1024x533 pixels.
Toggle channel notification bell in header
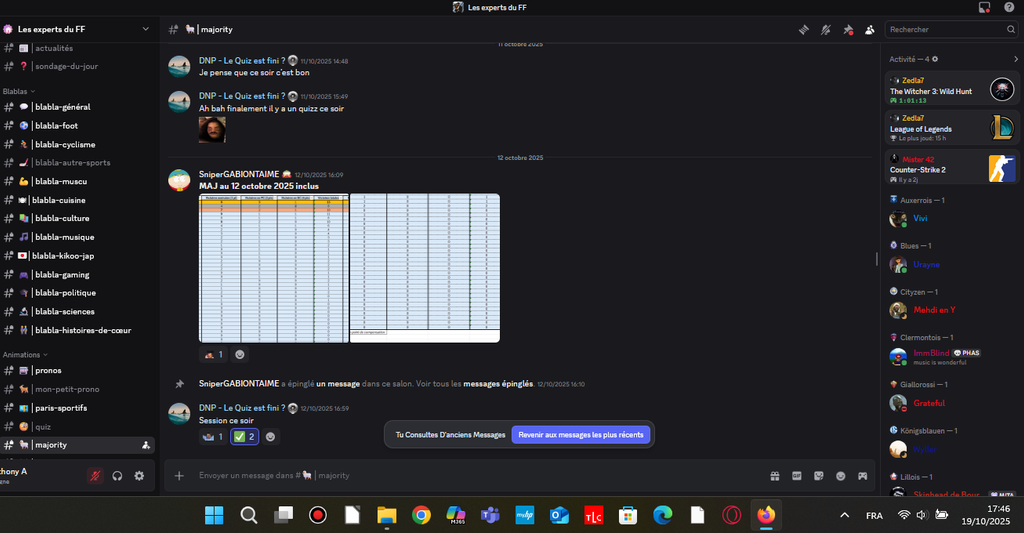click(826, 30)
